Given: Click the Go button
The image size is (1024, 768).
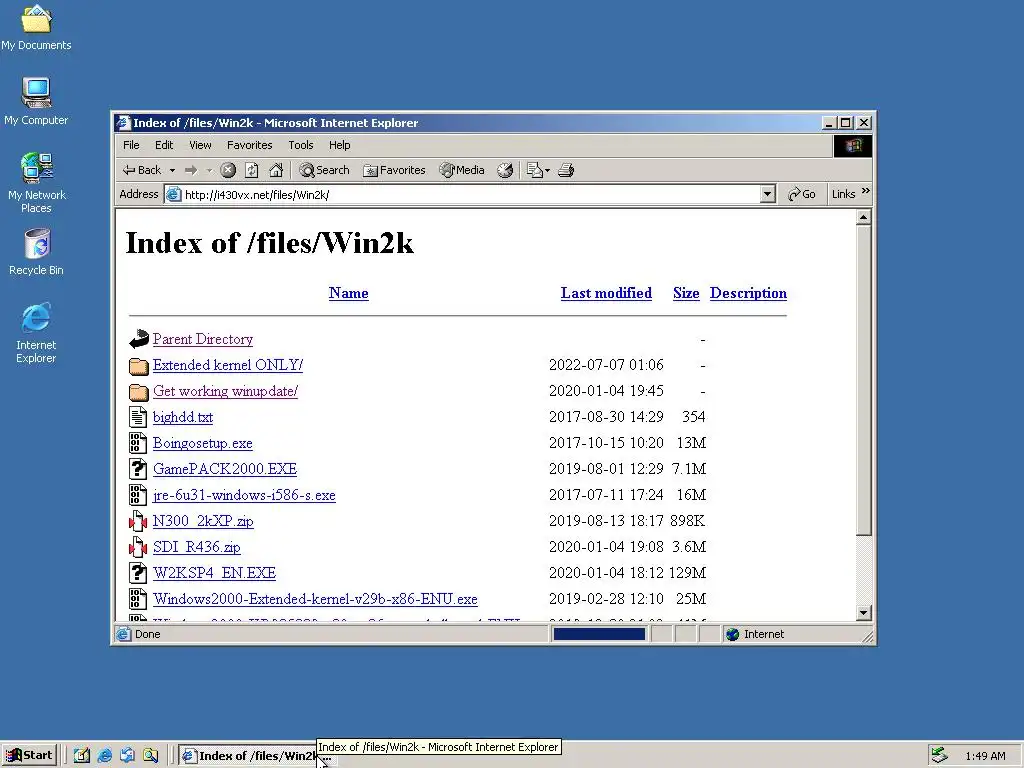Looking at the screenshot, I should 802,194.
